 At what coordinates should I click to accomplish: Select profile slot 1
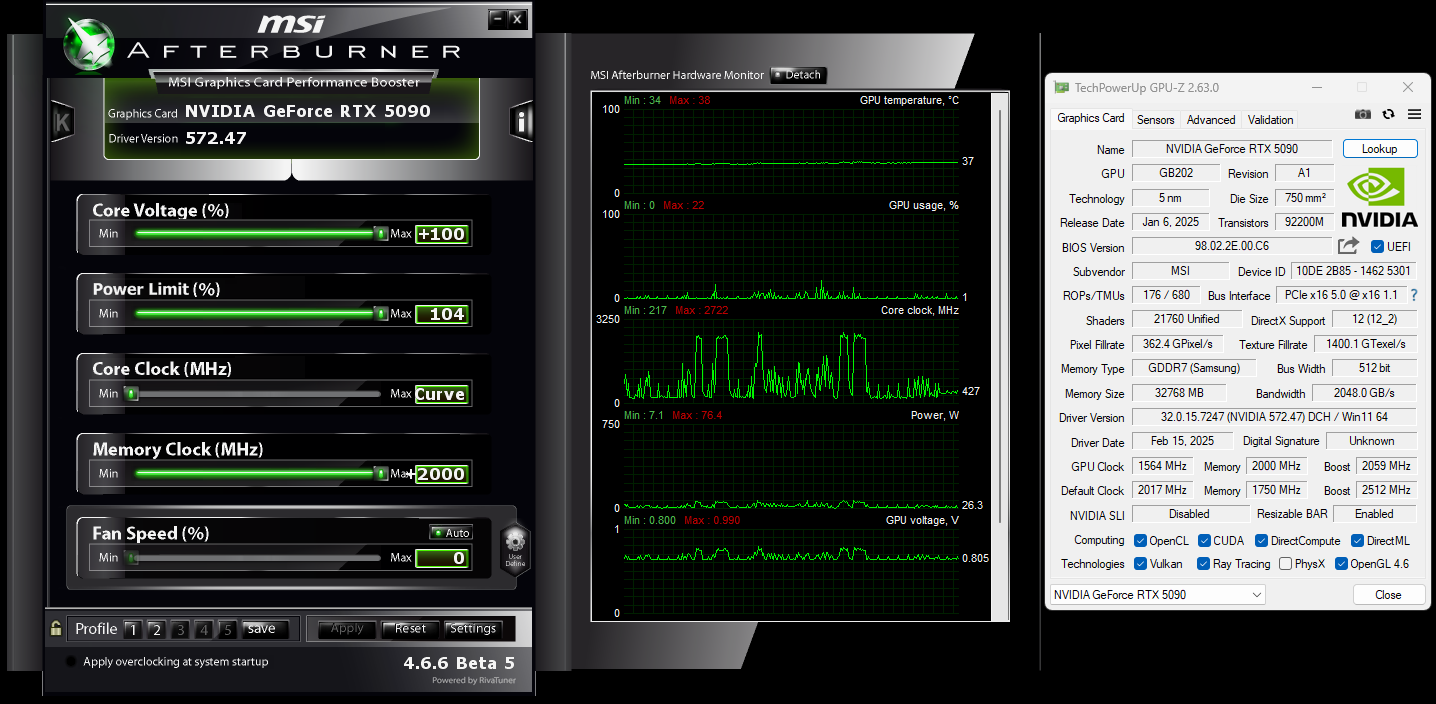[x=132, y=630]
